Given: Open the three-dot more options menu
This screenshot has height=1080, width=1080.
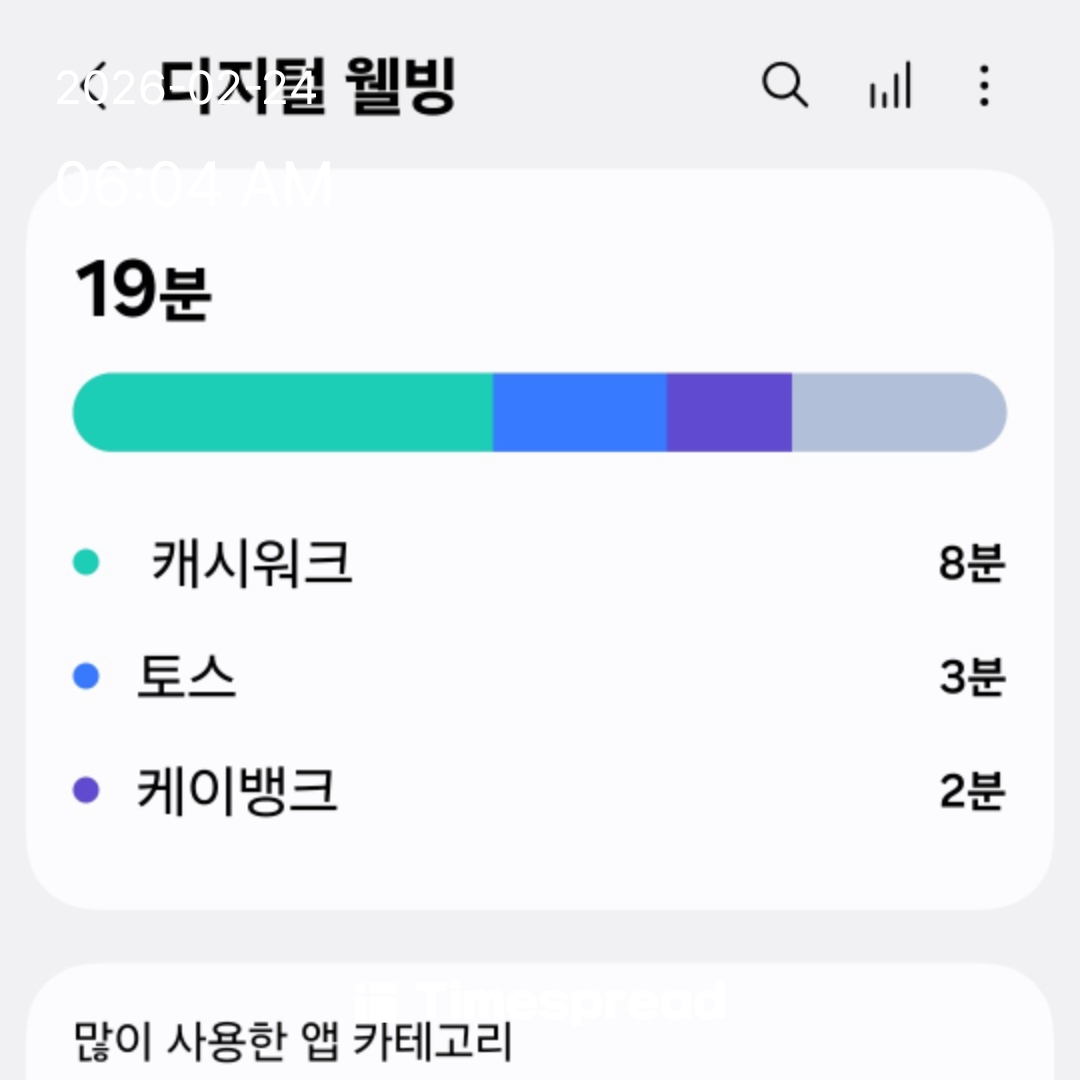Looking at the screenshot, I should (984, 85).
